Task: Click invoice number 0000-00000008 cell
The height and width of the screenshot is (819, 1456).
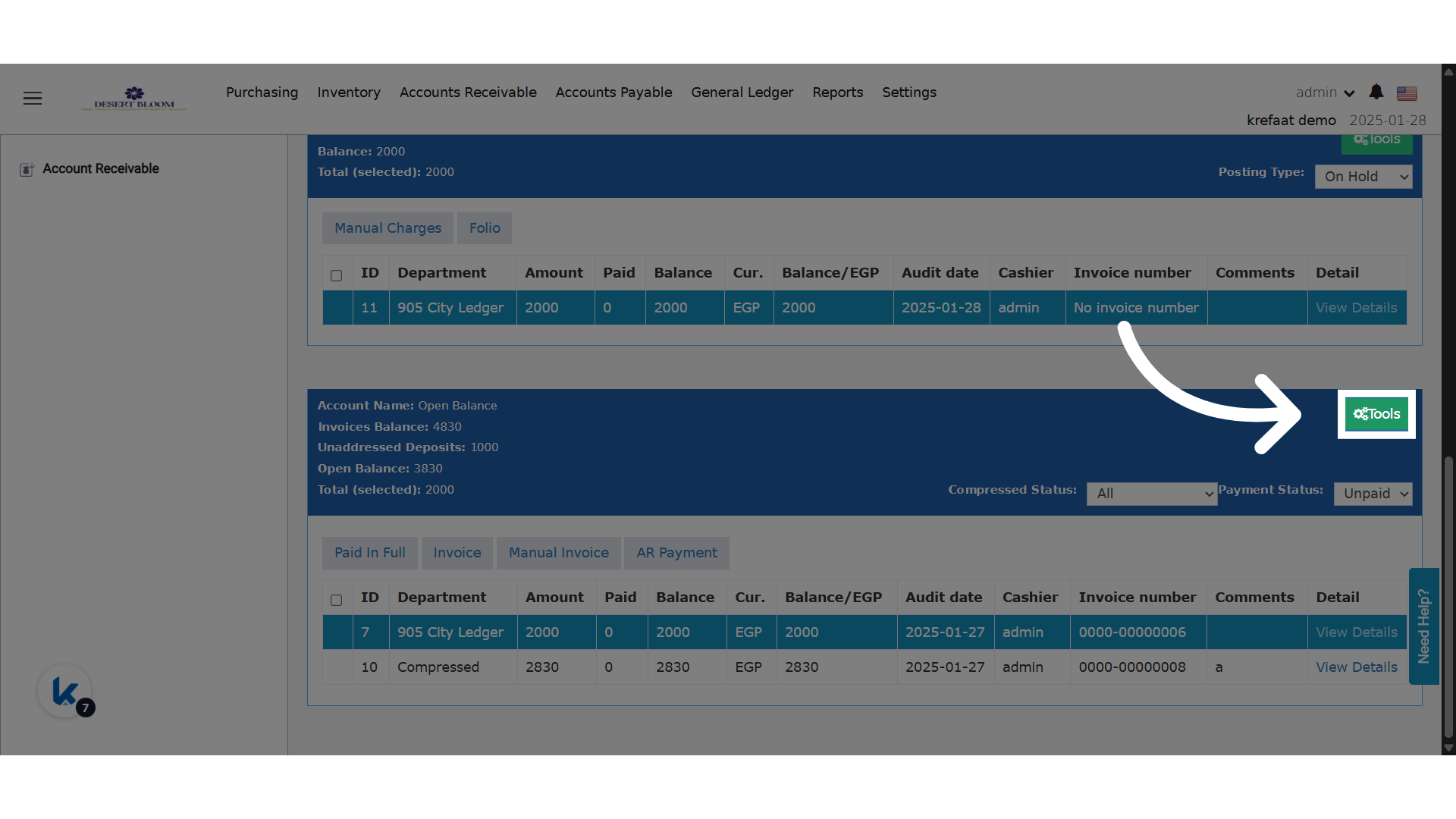Action: [x=1138, y=667]
